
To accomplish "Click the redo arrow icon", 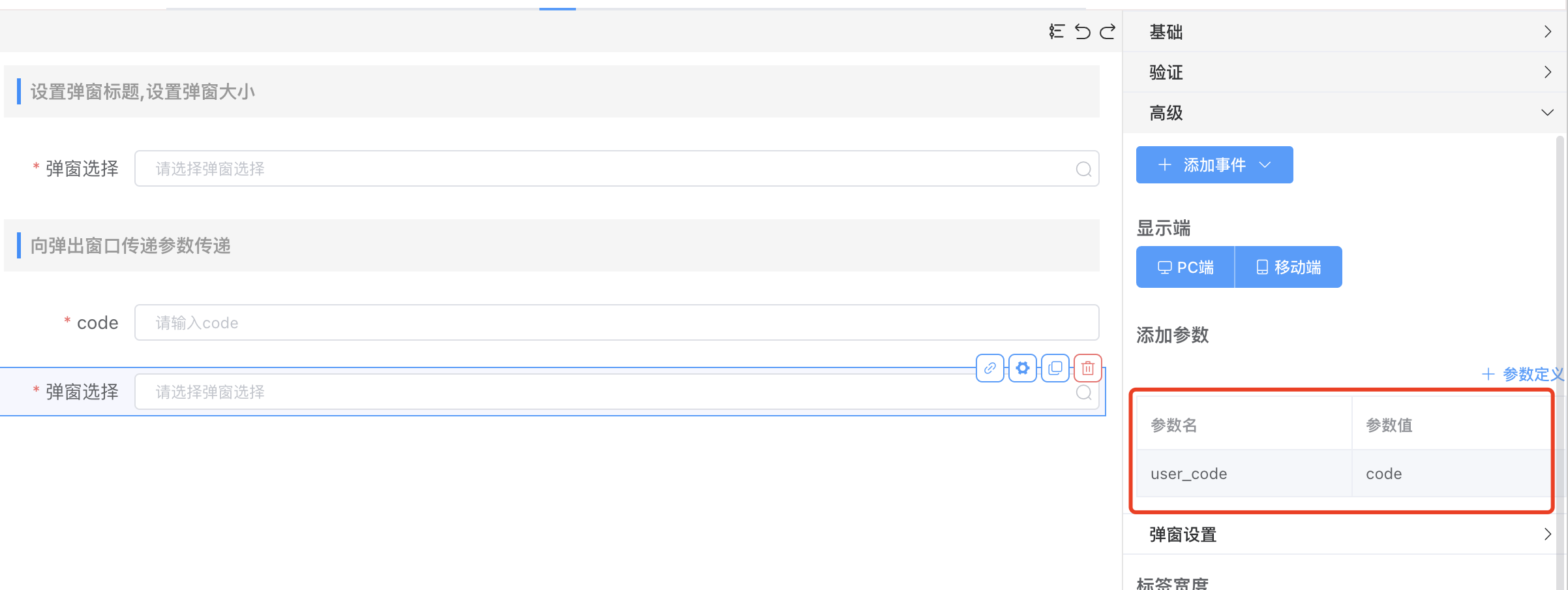I will (1108, 31).
